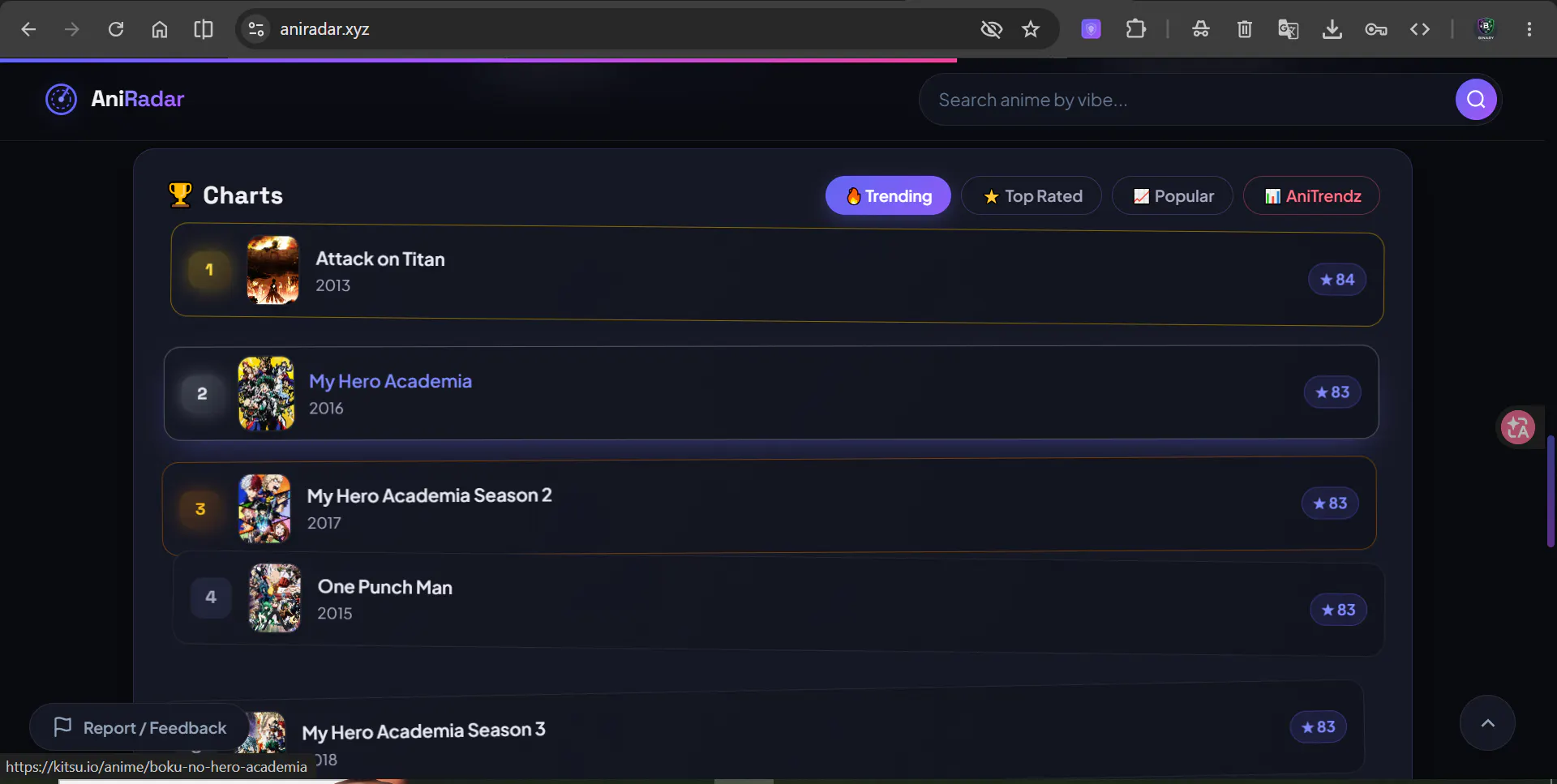The height and width of the screenshot is (784, 1557).
Task: Open the extensions puzzle icon
Action: tap(1136, 29)
